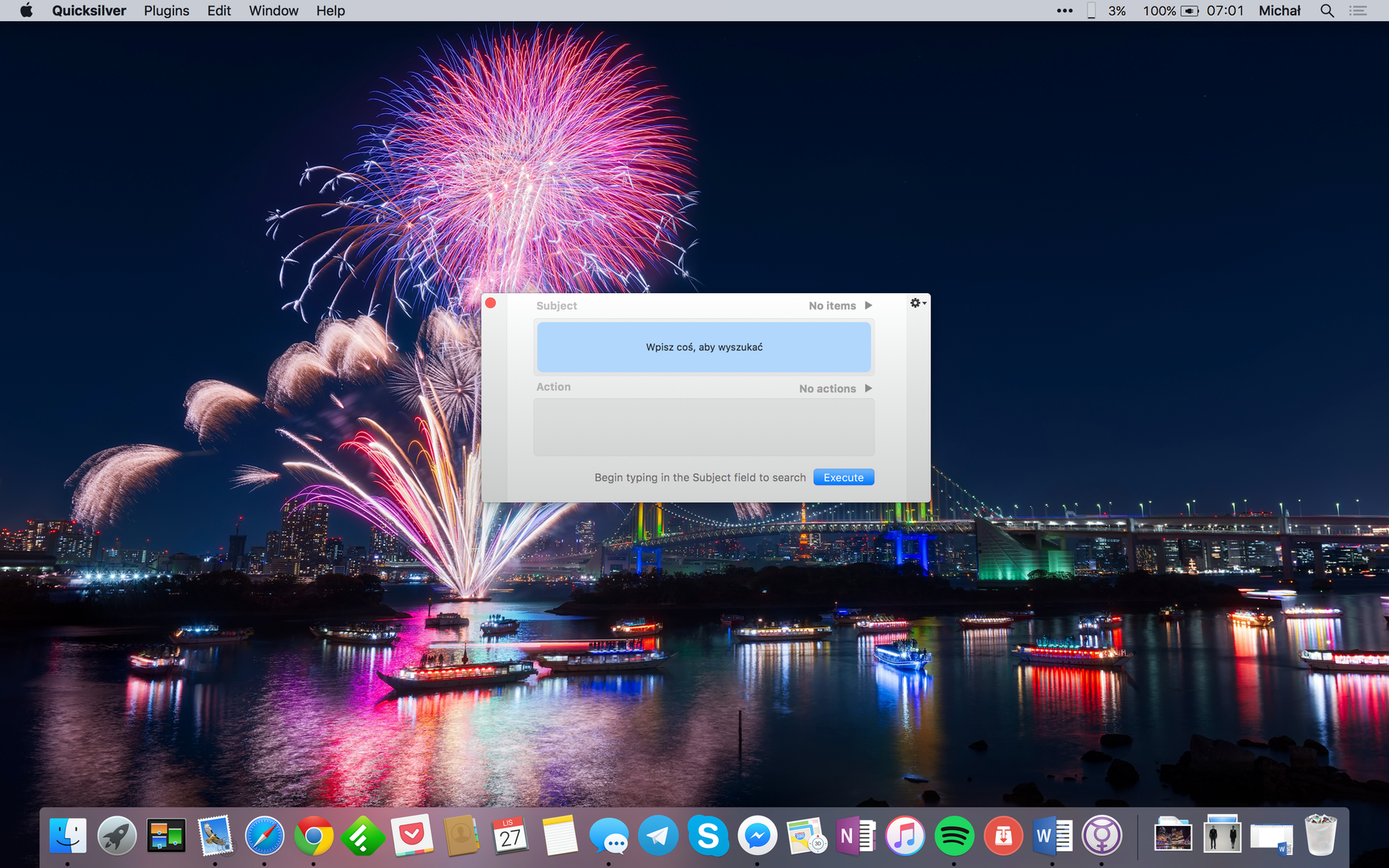This screenshot has height=868, width=1389.
Task: Open Spotlight search magnifier in menu bar
Action: coord(1327,10)
